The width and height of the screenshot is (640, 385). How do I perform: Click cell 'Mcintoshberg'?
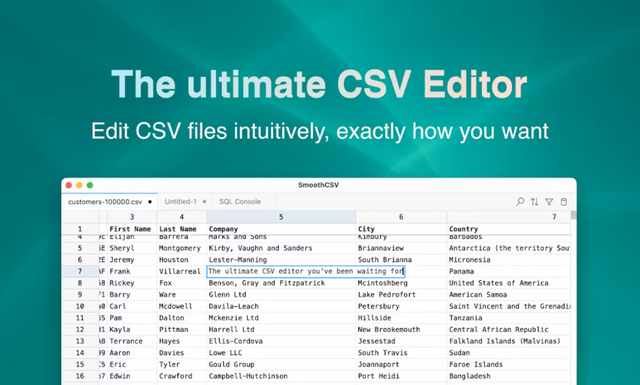pos(401,283)
